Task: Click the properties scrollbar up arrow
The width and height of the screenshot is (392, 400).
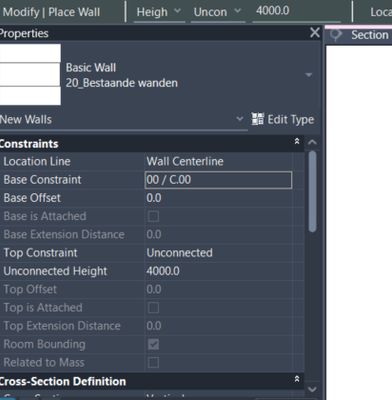Action: coord(312,142)
